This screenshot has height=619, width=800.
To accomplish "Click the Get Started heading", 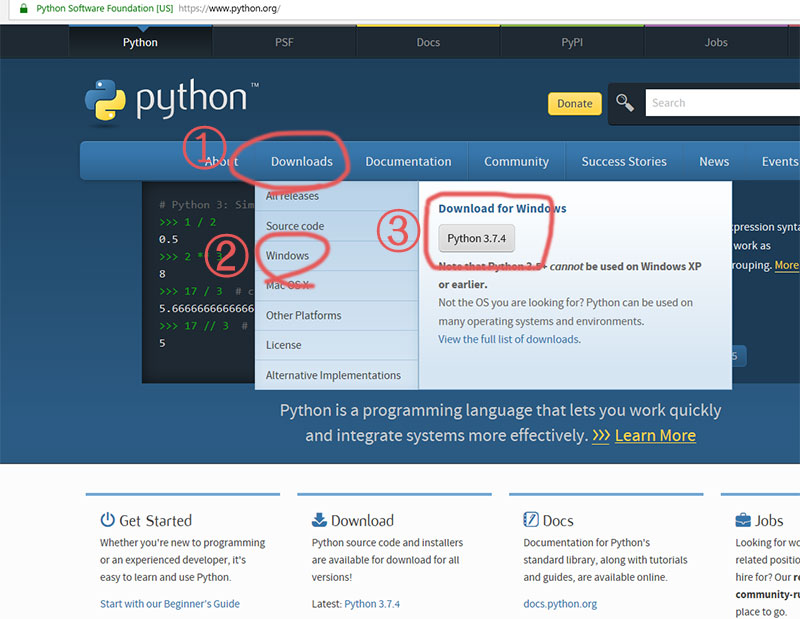I will click(x=156, y=521).
